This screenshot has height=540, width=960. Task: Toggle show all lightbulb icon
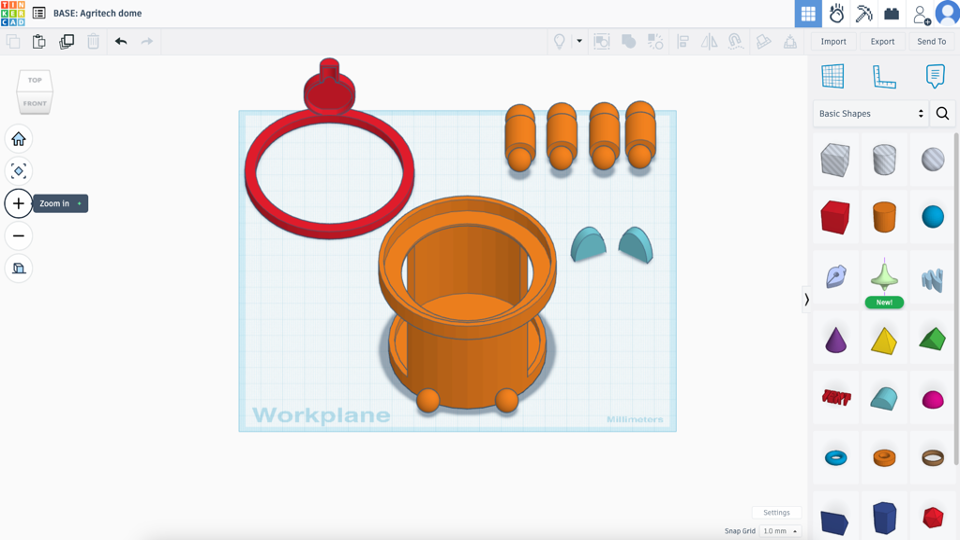[x=559, y=42]
